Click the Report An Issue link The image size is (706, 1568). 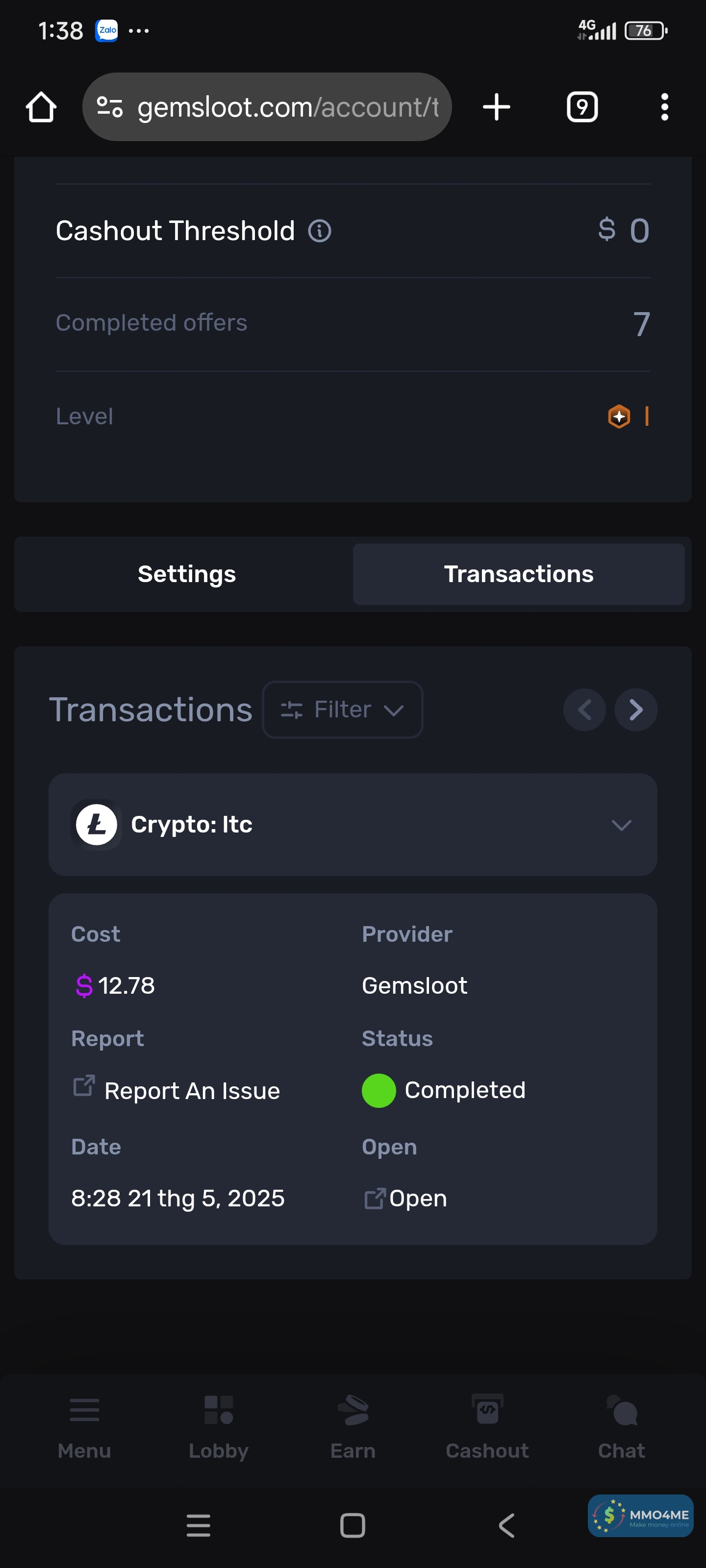pos(191,1091)
